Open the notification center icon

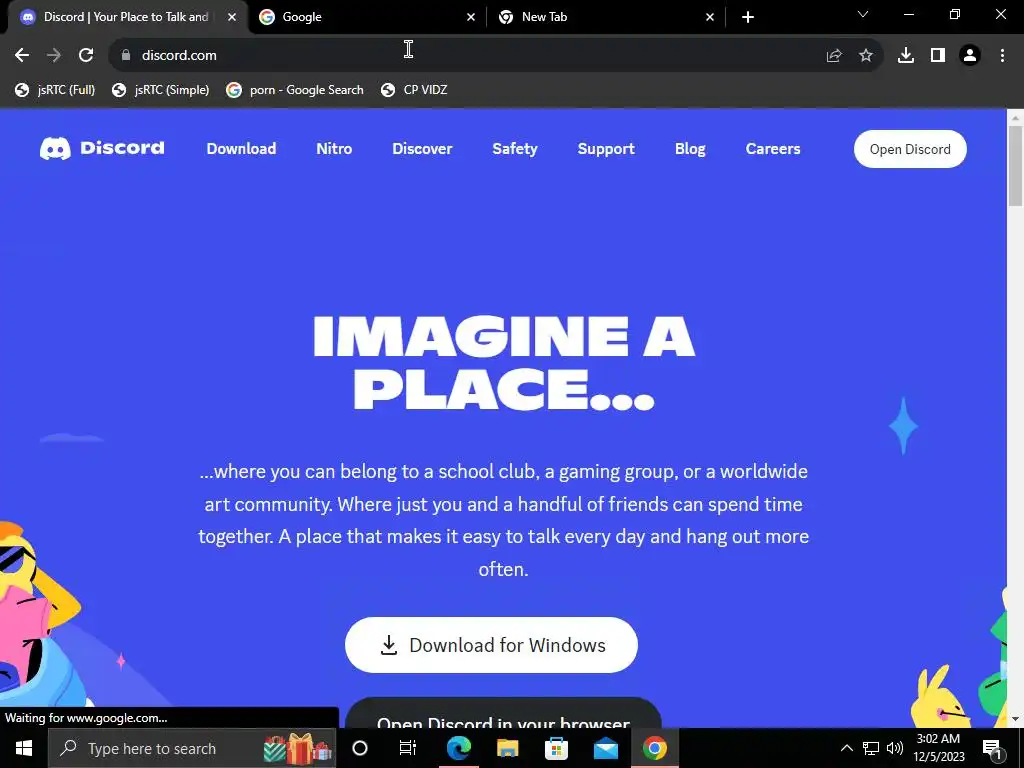(x=992, y=748)
